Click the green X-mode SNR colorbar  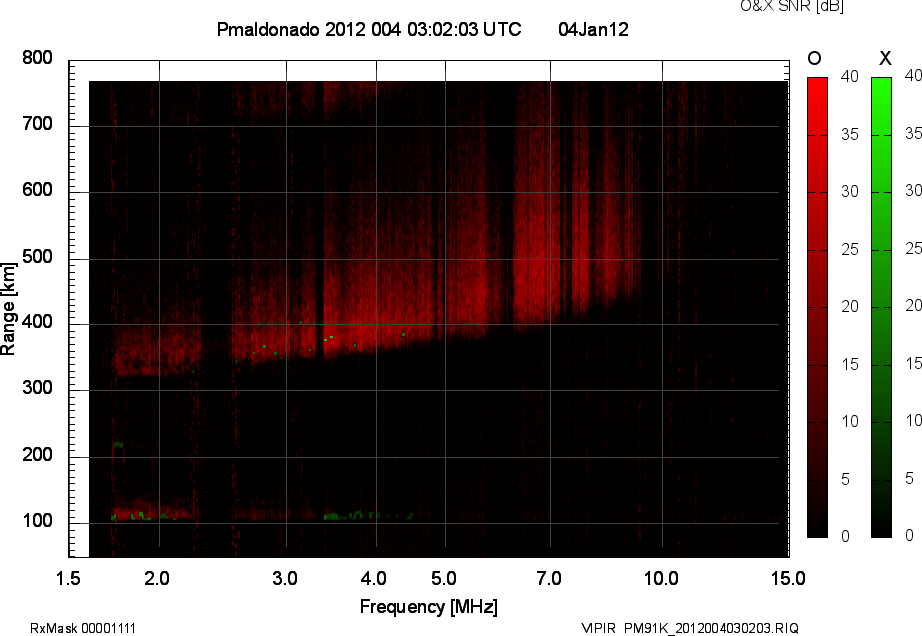[881, 307]
